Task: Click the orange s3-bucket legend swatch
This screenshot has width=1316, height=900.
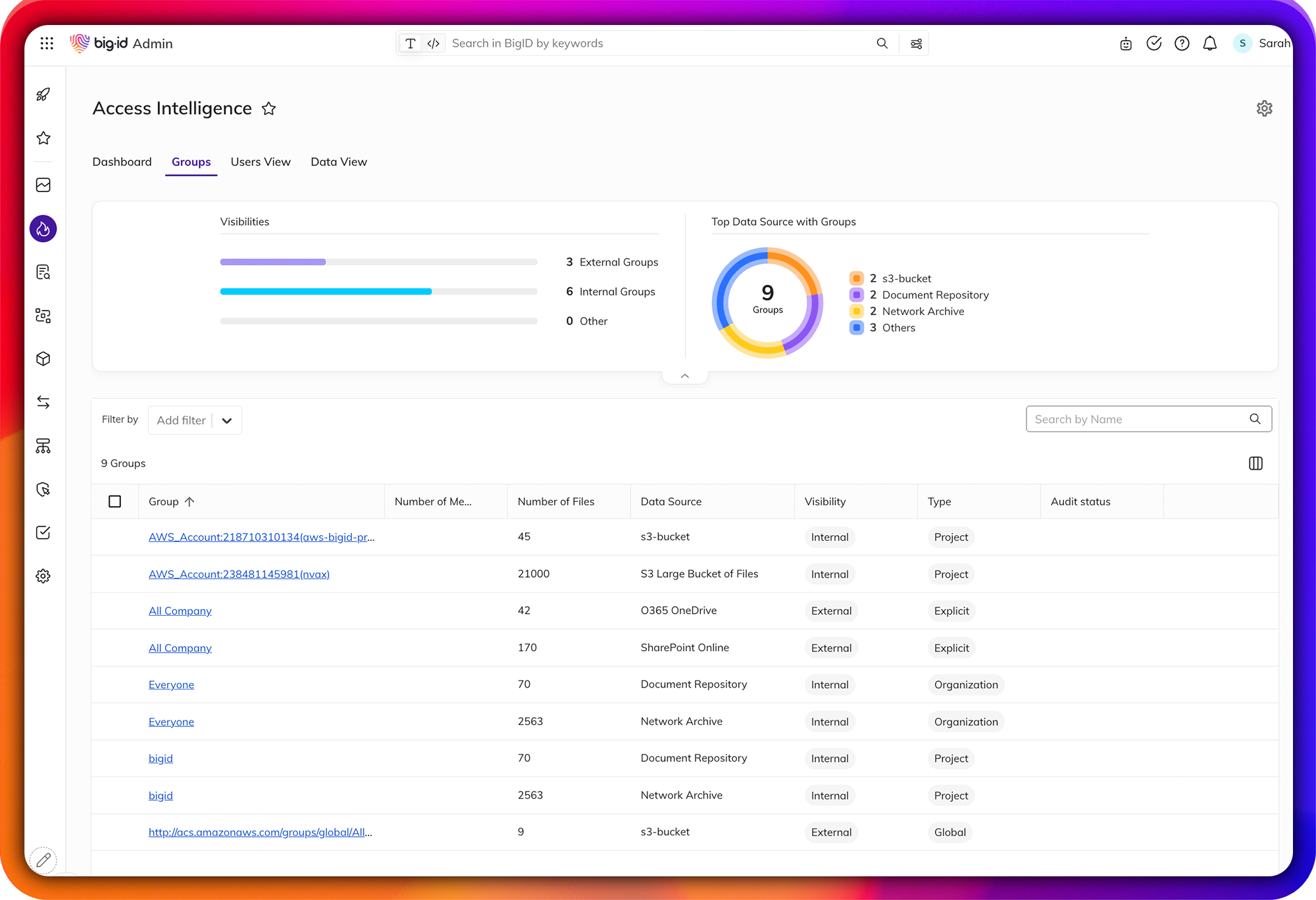Action: coord(856,278)
